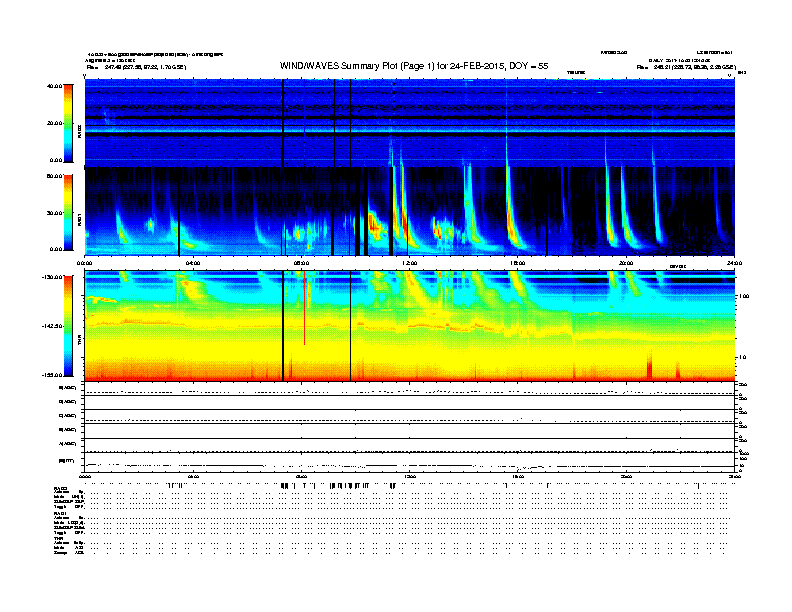Viewport: 792px width, 612px height.
Task: Click the RAD2 status heading at bottom left
Action: tap(60, 489)
